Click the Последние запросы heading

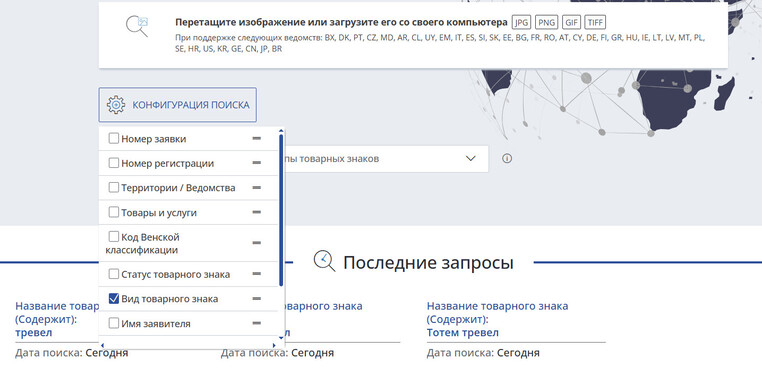pyautogui.click(x=428, y=262)
